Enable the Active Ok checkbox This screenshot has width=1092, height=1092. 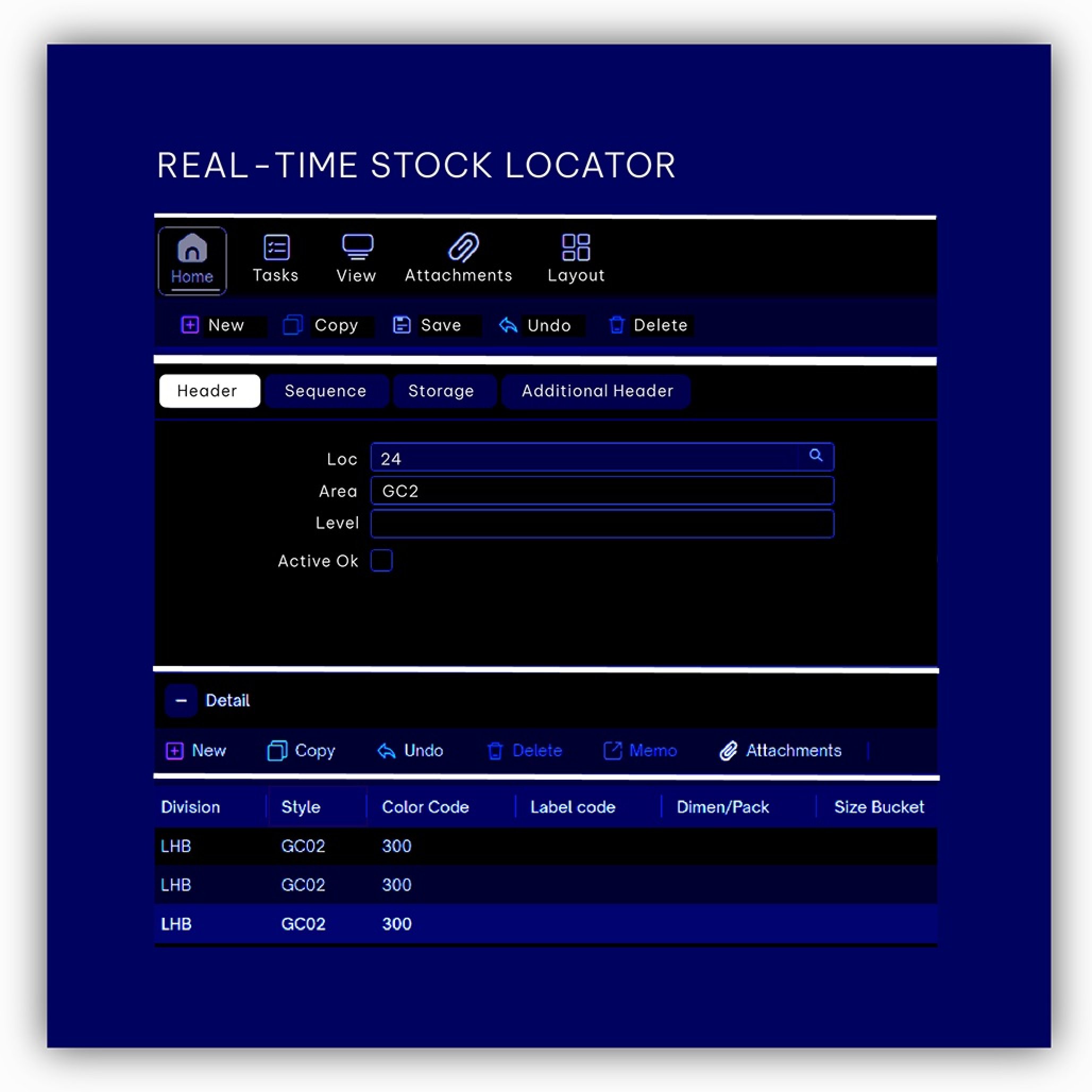click(381, 561)
